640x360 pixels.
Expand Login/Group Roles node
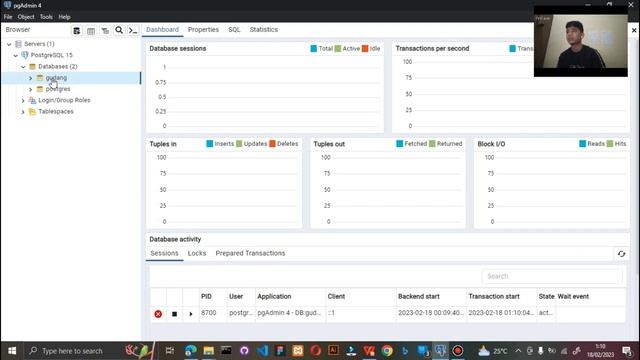tap(23, 100)
